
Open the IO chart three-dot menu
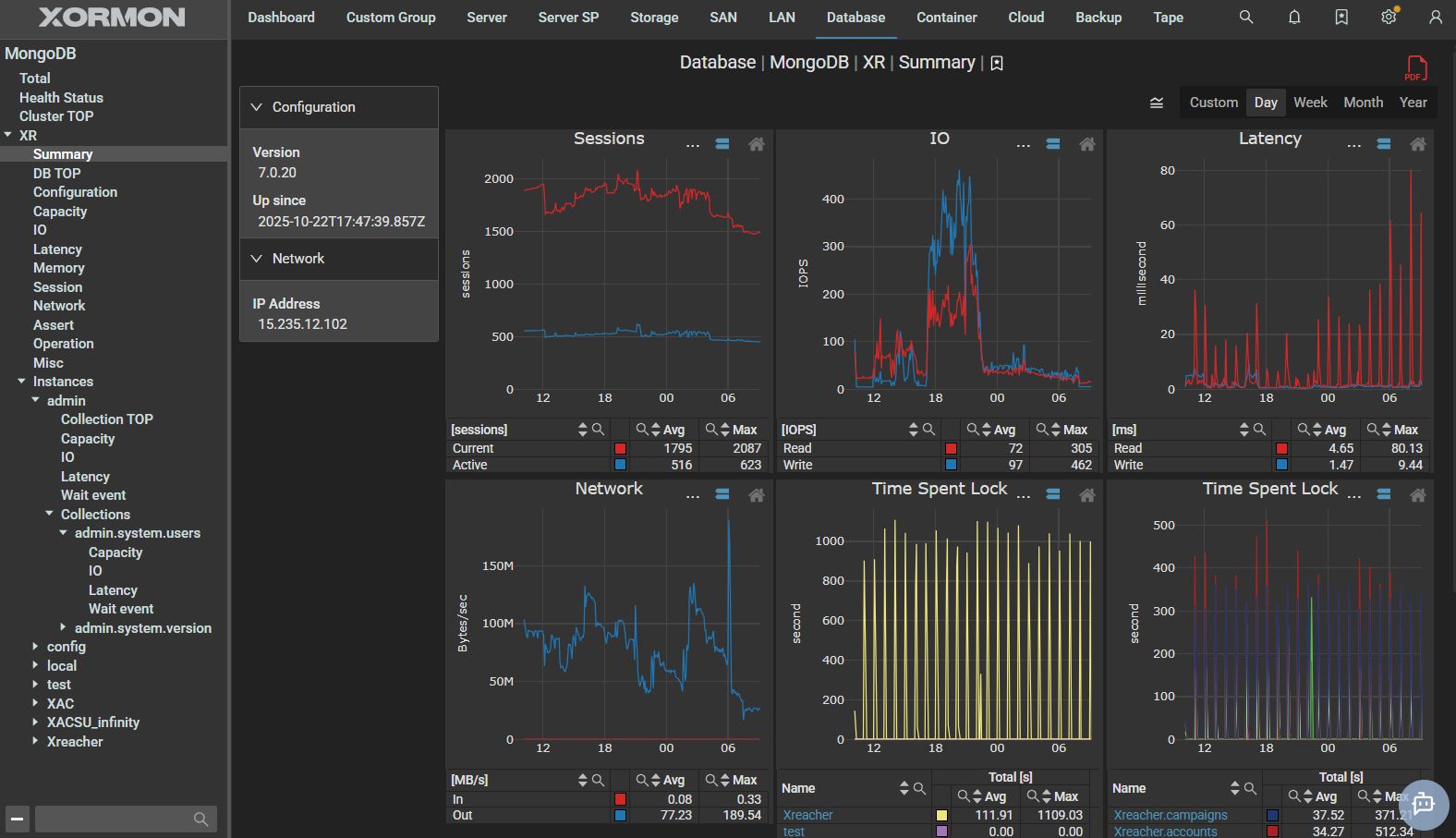pos(1023,144)
